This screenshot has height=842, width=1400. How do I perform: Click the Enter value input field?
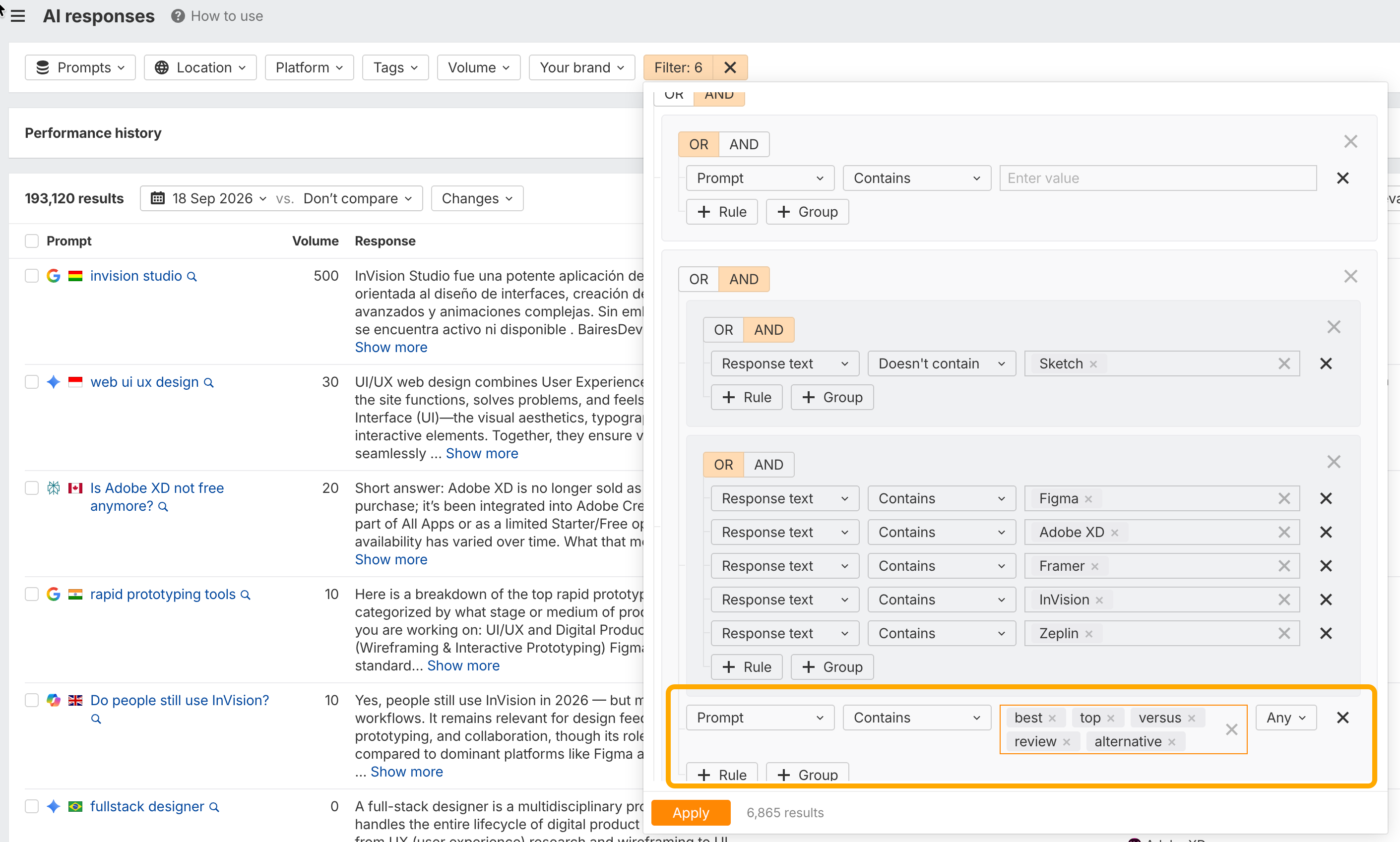pos(1158,178)
